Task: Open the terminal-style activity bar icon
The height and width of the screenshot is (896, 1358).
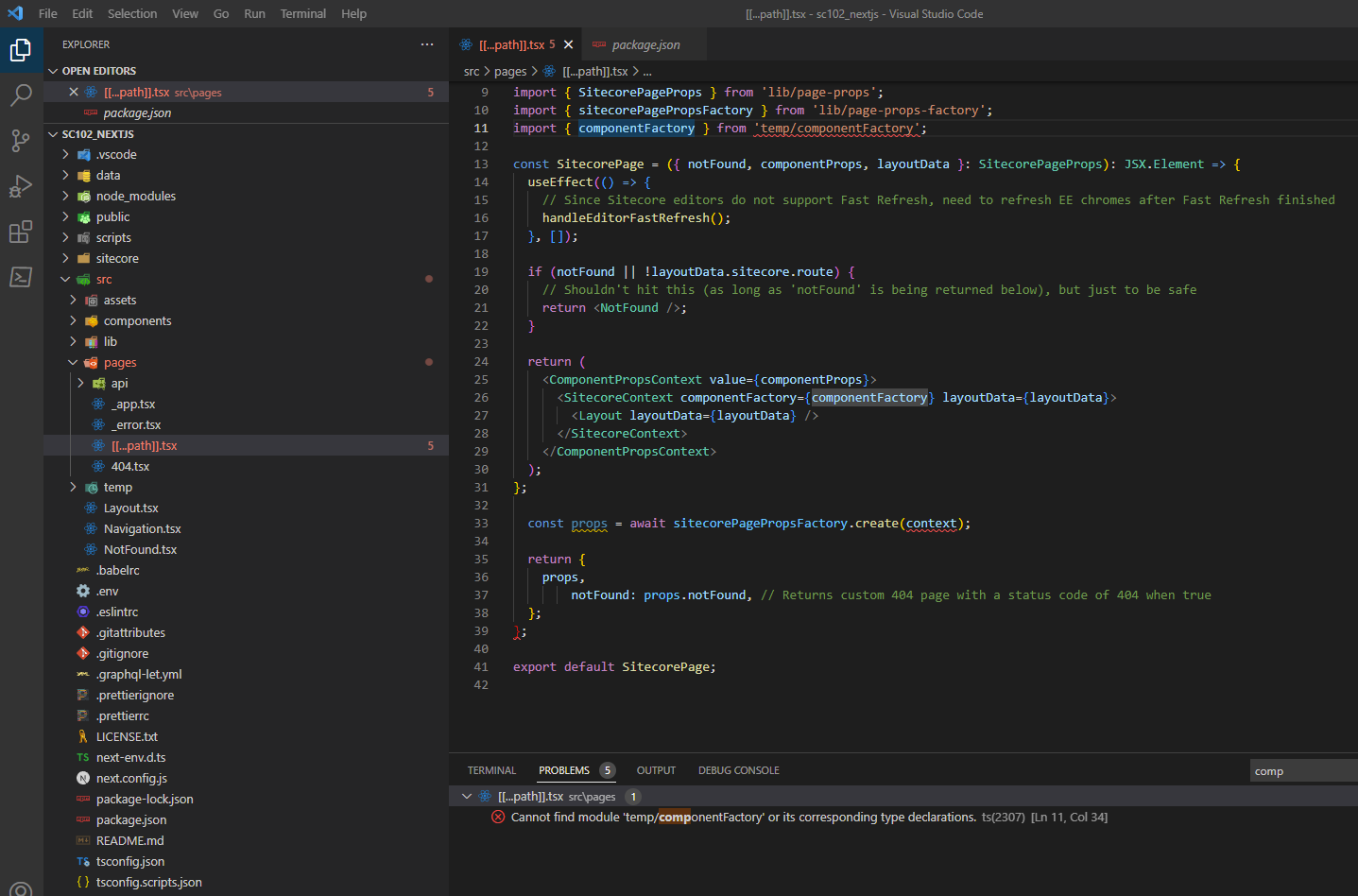Action: pos(21,277)
